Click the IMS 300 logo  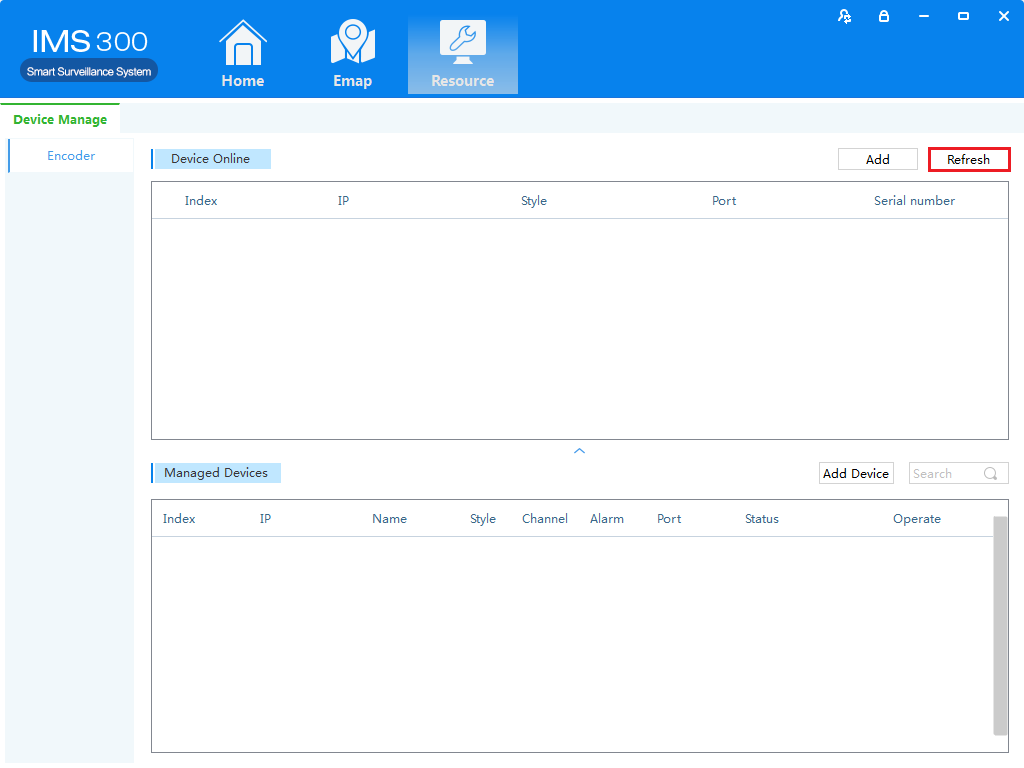[89, 54]
